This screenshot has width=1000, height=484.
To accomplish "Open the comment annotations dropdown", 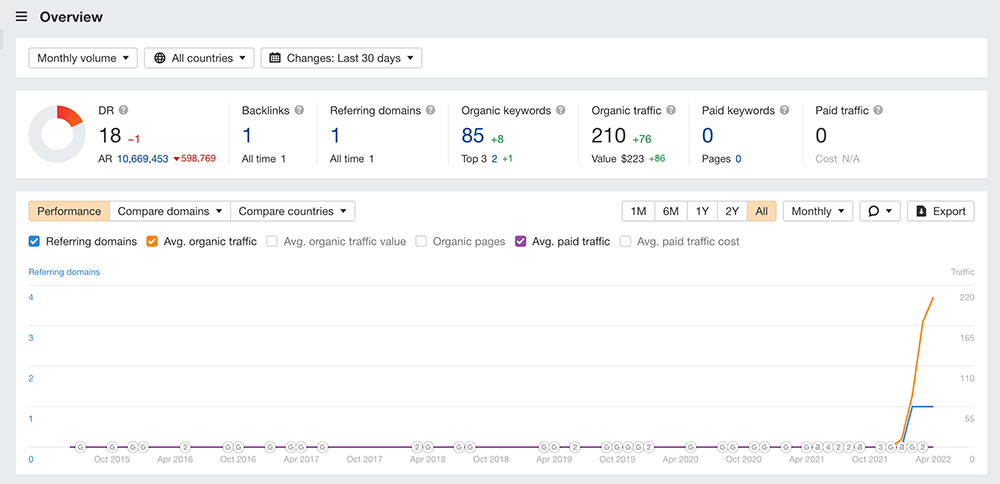I will (880, 211).
